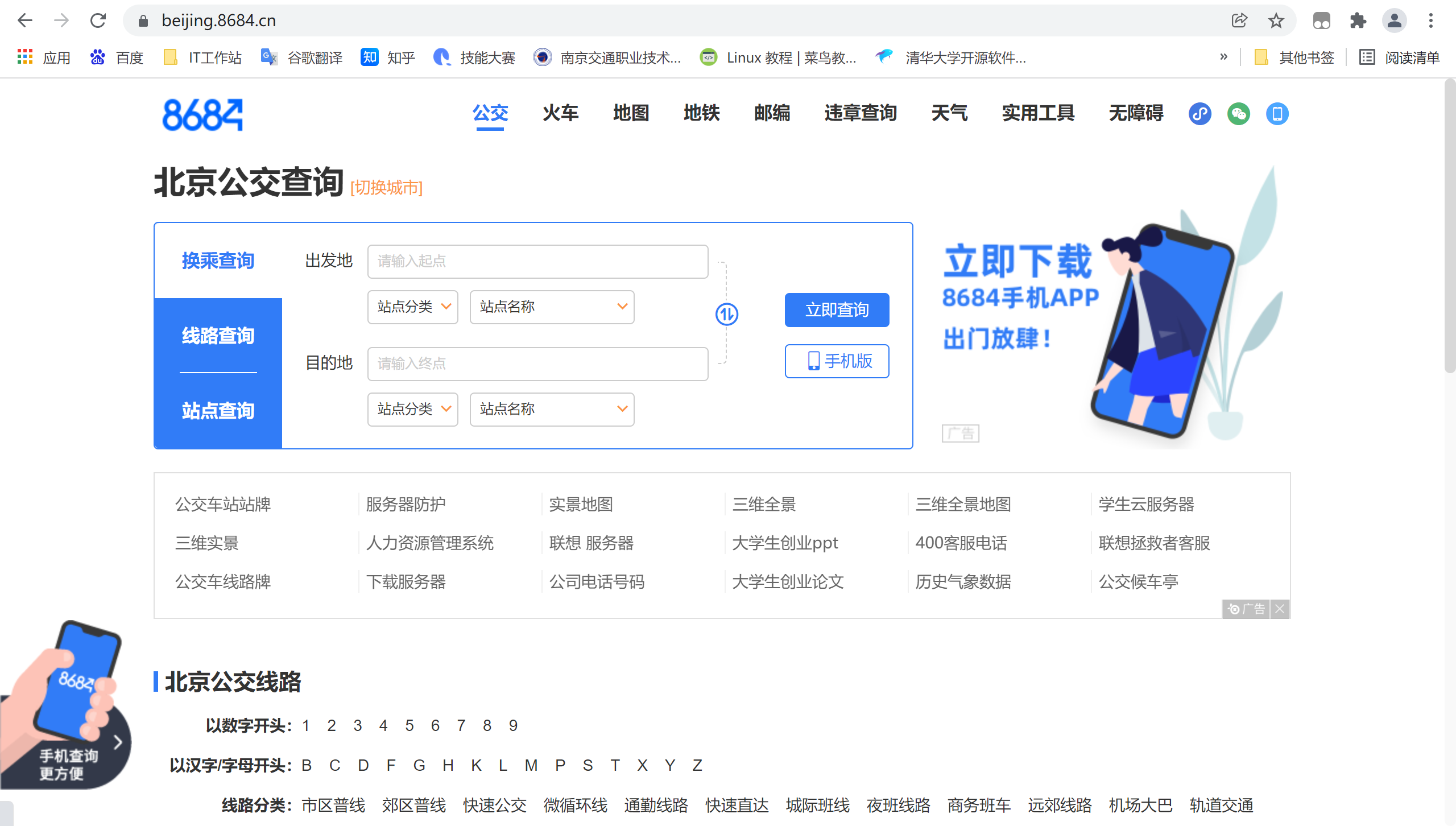Image resolution: width=1456 pixels, height=826 pixels.
Task: Click the blue mobile phone header icon
Action: pos(1277,114)
